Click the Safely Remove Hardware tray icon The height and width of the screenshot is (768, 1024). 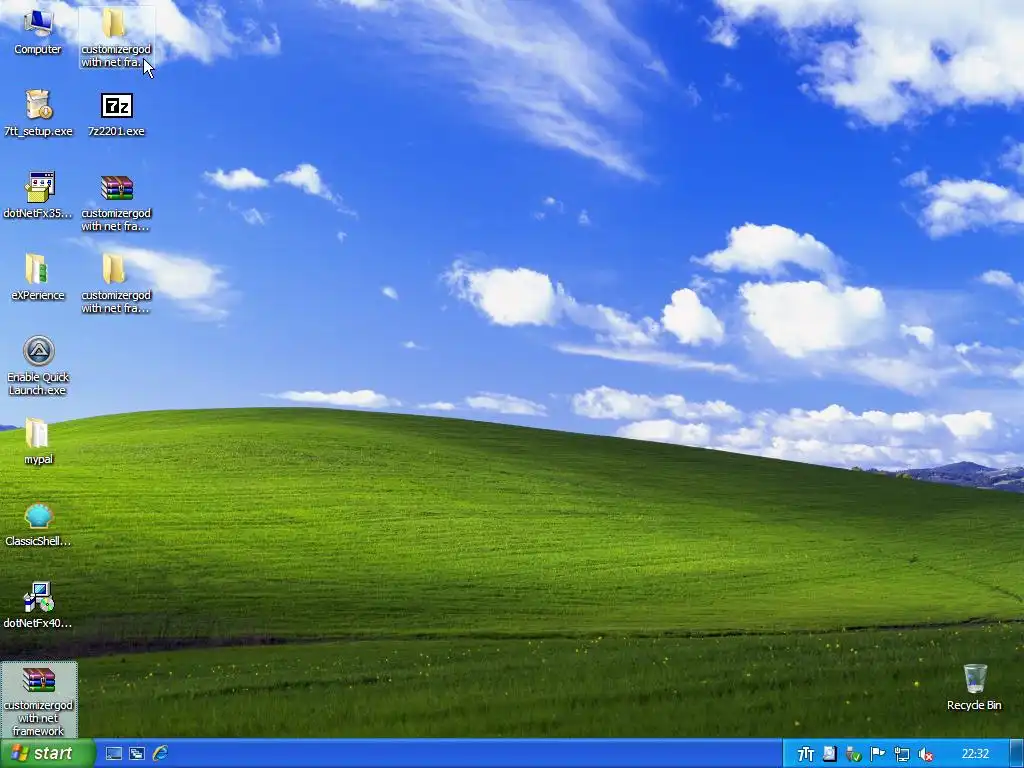(x=853, y=754)
